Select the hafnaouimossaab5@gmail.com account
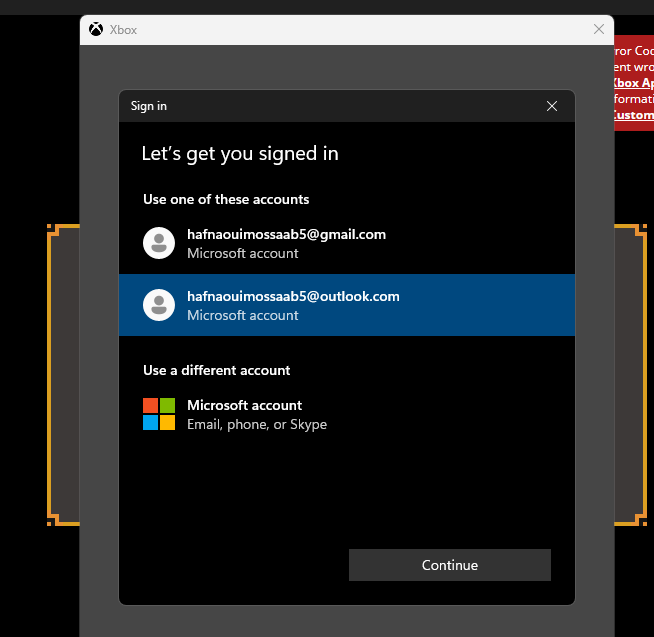The height and width of the screenshot is (637, 654). click(x=347, y=243)
